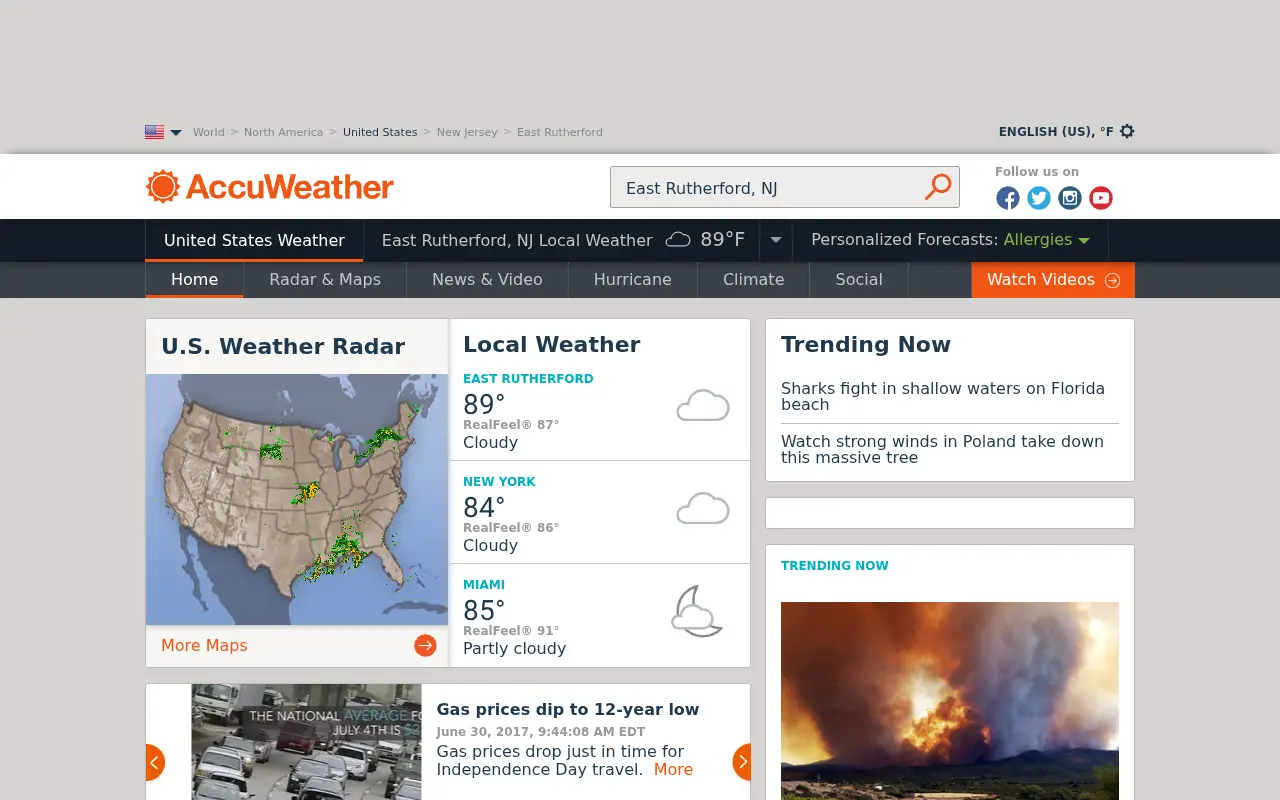Click the cloud icon in navigation bar

pyautogui.click(x=678, y=239)
